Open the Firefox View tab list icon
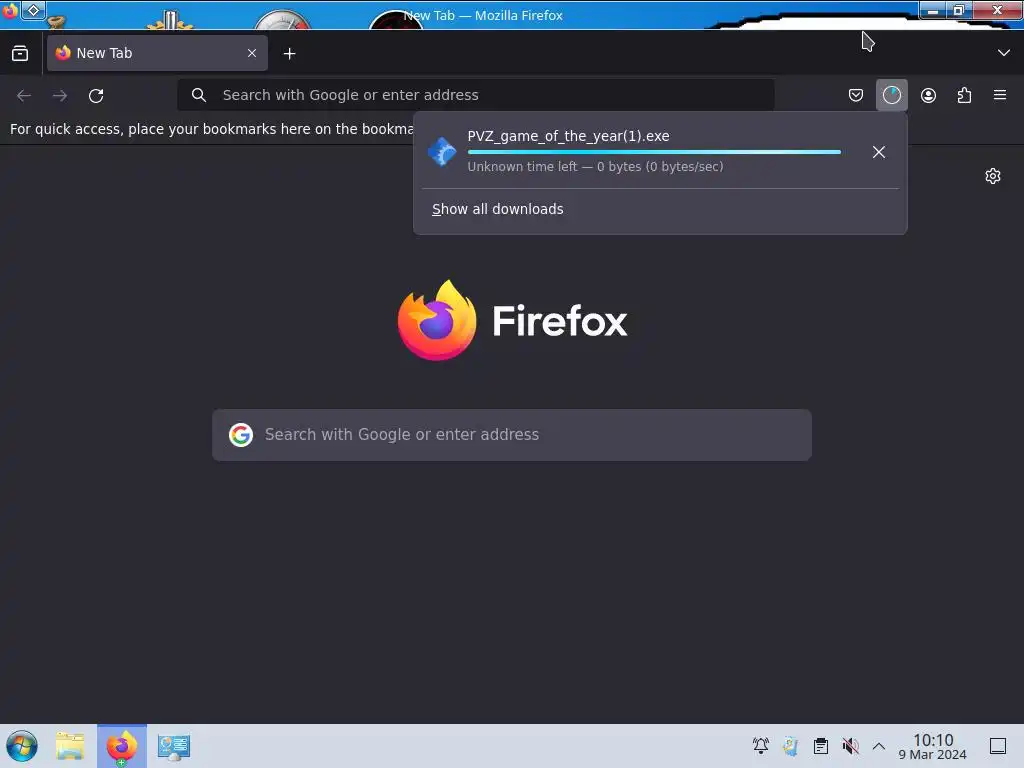 pyautogui.click(x=20, y=54)
